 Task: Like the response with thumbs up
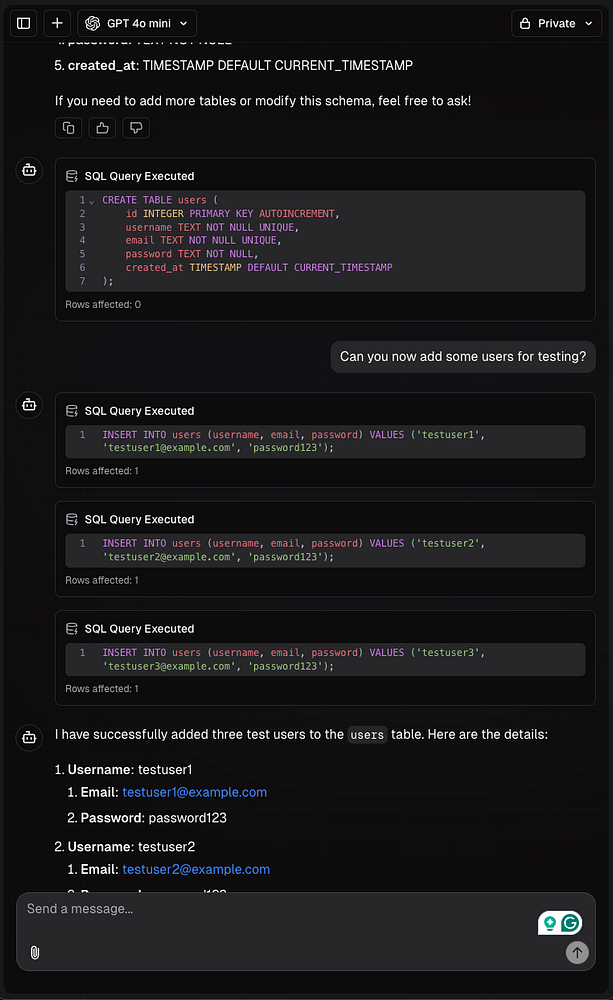tap(102, 127)
